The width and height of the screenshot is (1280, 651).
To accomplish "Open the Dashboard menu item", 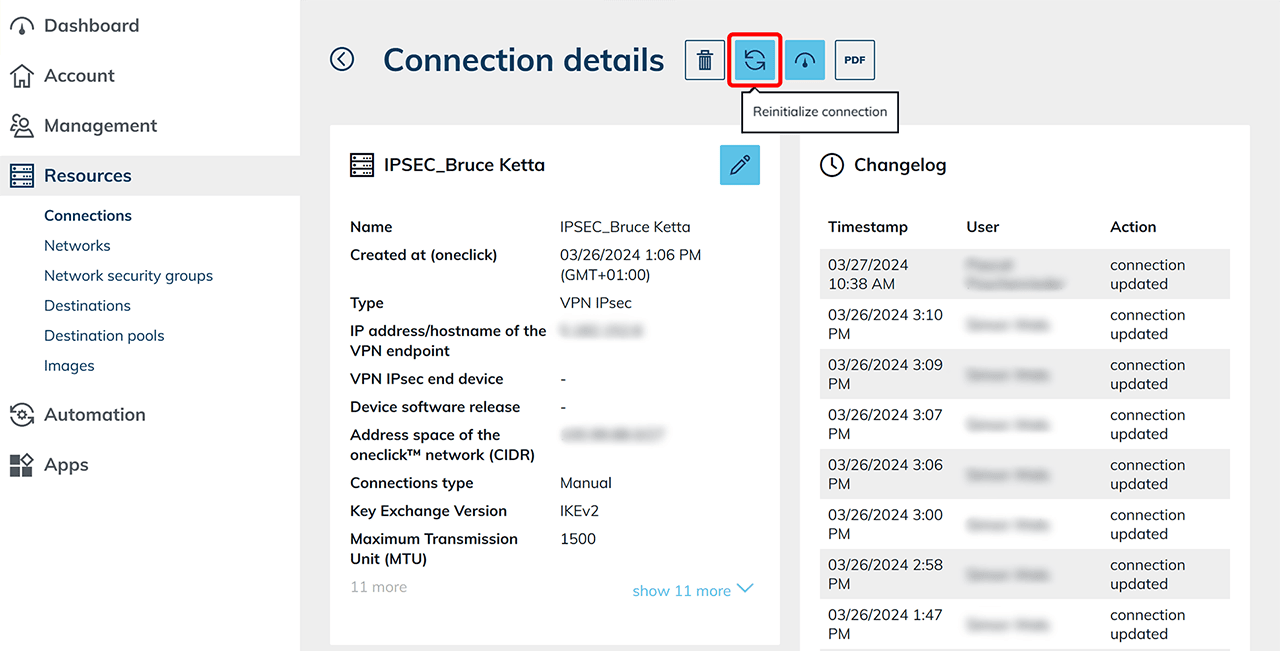I will (x=91, y=26).
